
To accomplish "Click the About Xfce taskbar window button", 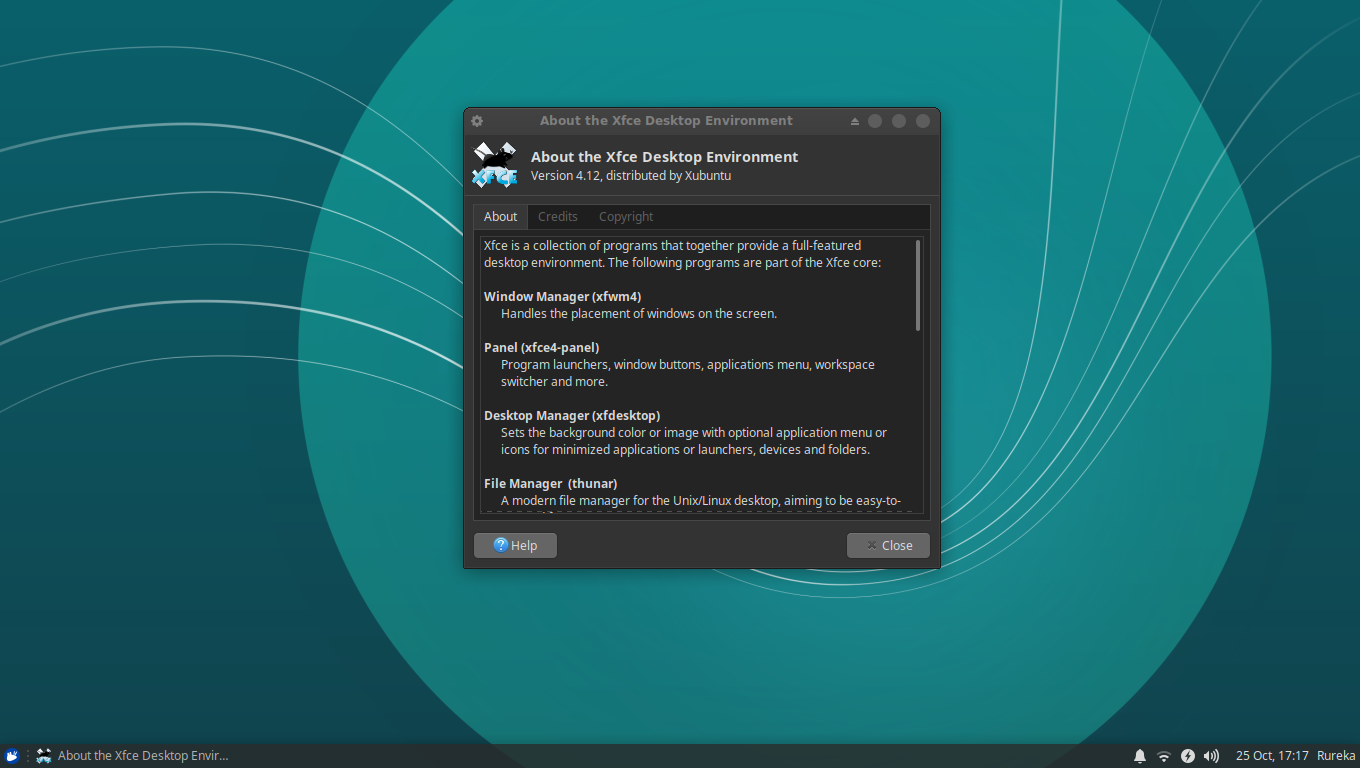I will coord(133,756).
